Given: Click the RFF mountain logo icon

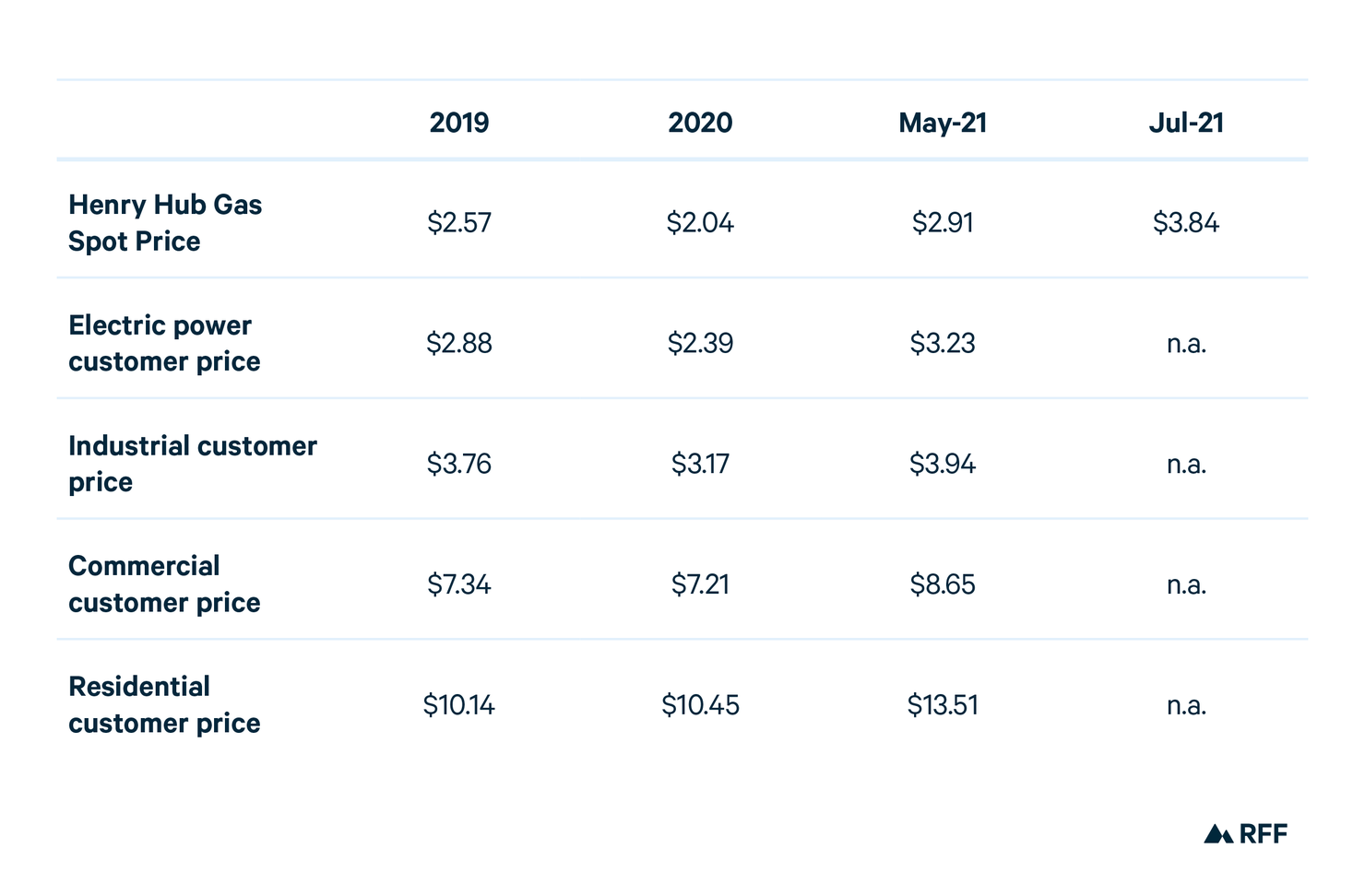Looking at the screenshot, I should click(1218, 833).
